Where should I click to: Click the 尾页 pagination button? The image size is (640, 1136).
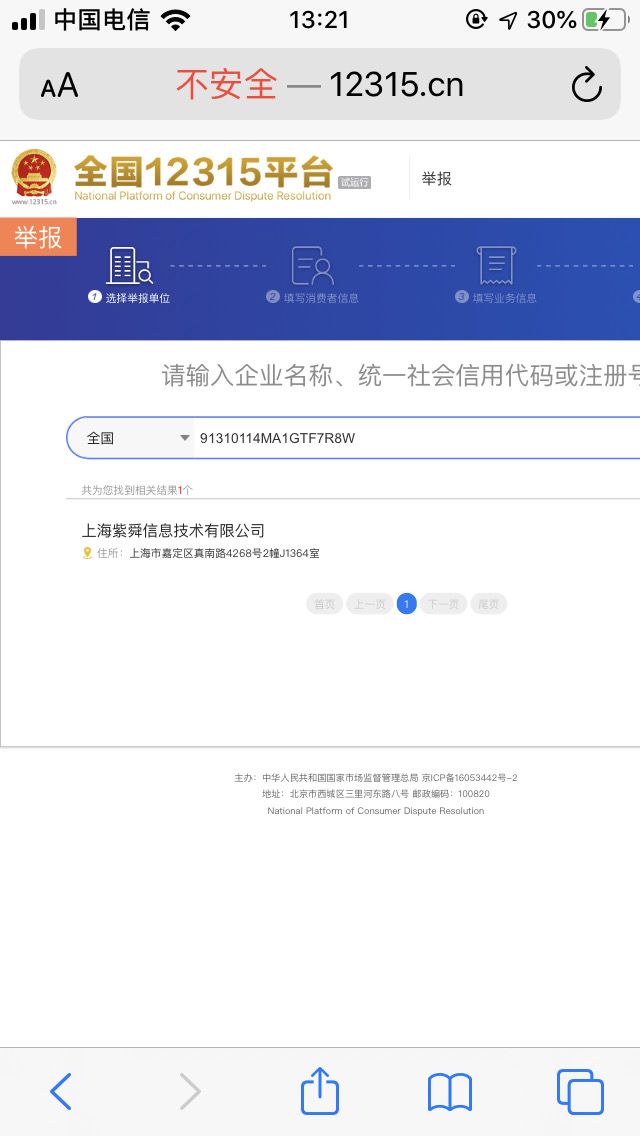click(489, 604)
